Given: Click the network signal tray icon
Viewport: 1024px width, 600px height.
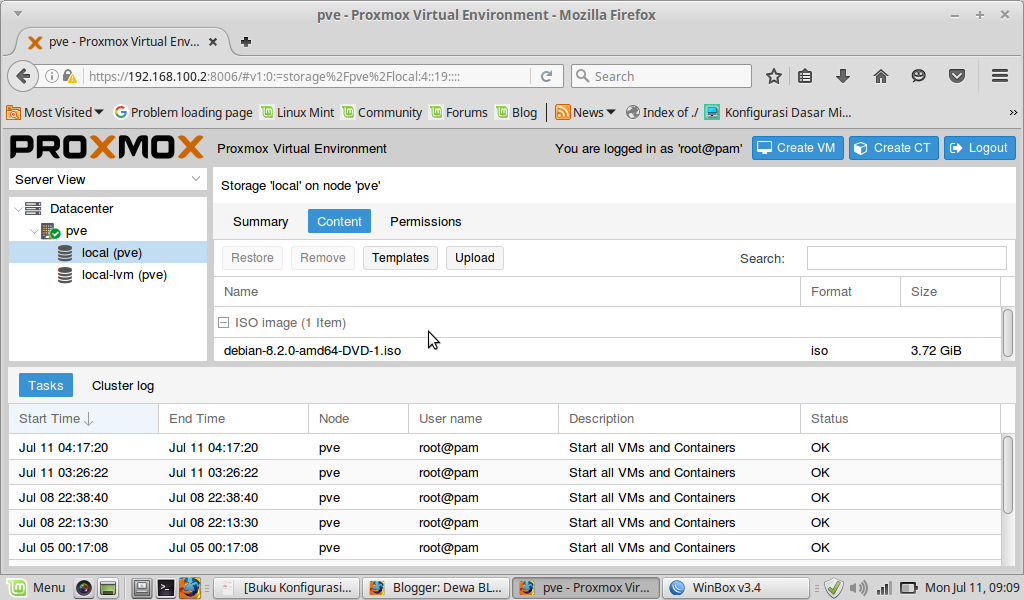Looking at the screenshot, I should (884, 588).
